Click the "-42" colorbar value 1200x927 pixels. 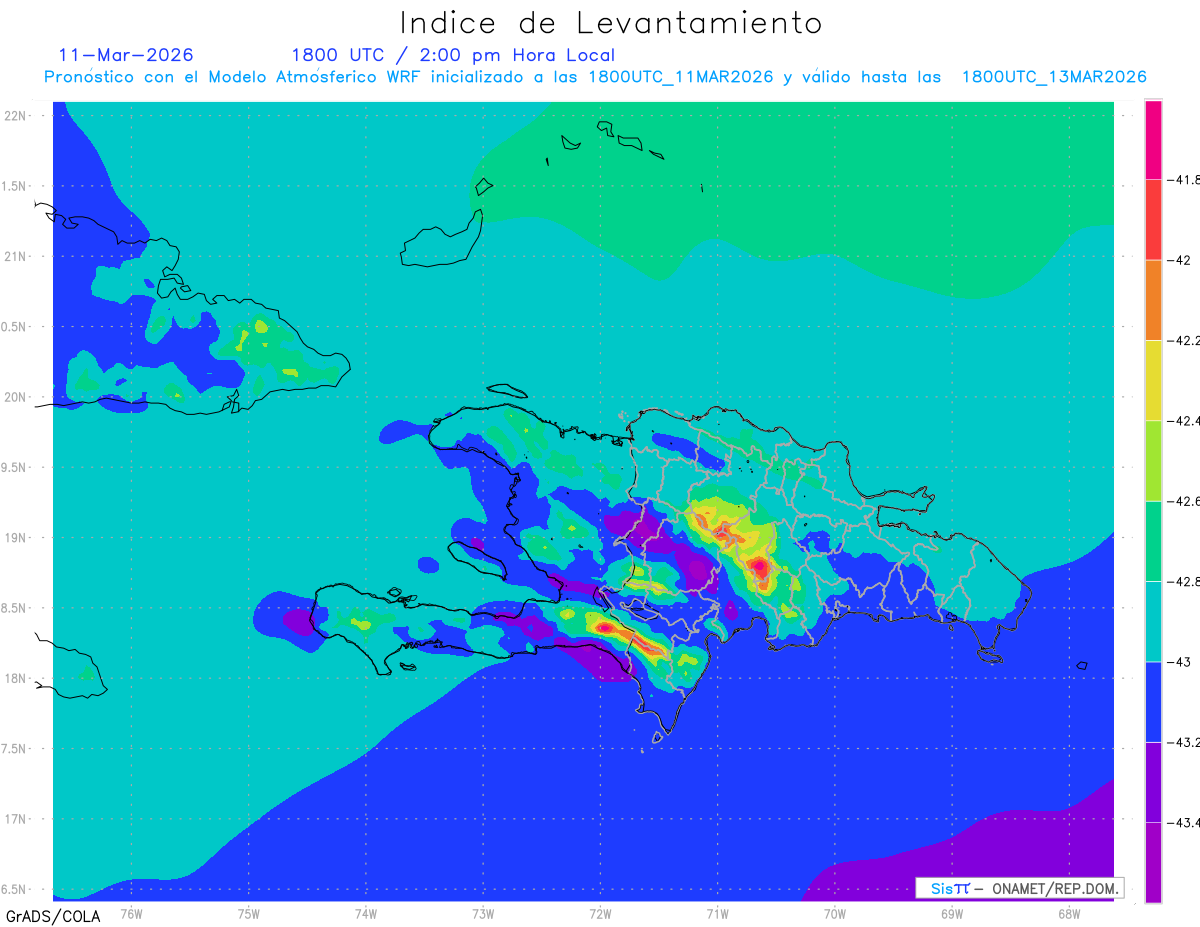tap(1178, 260)
